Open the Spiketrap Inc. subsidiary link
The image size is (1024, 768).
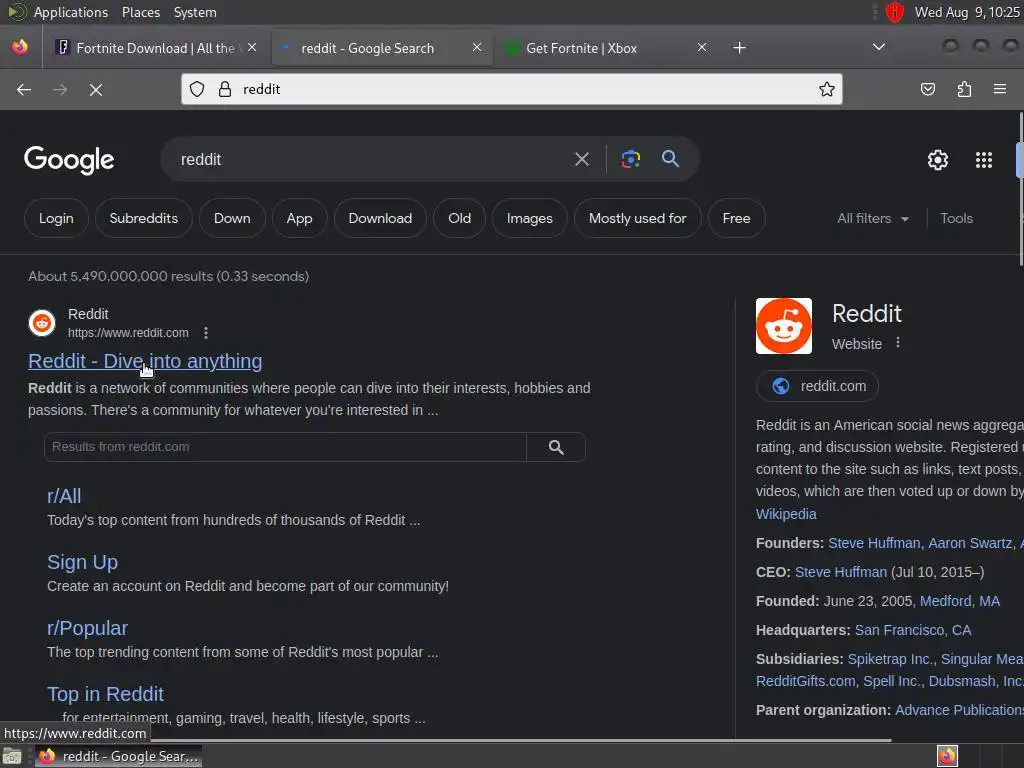(891, 659)
